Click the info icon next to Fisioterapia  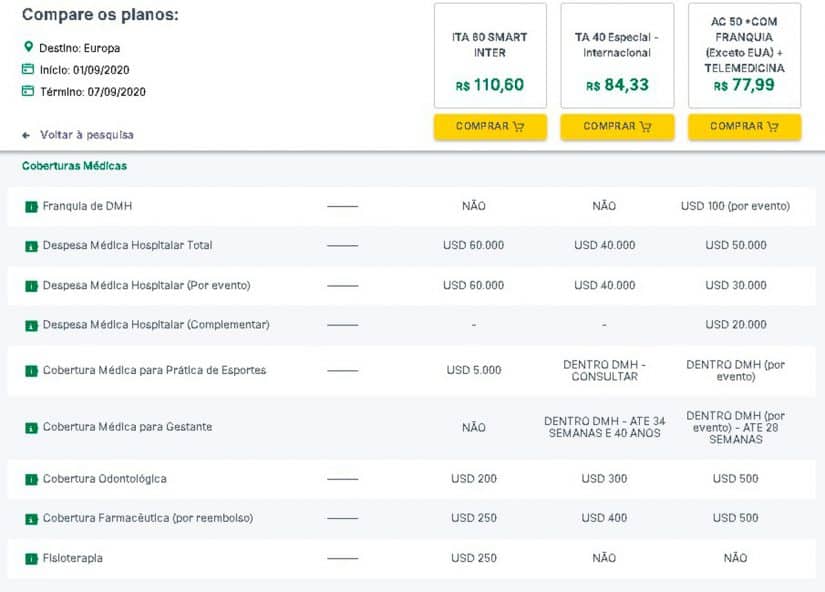pyautogui.click(x=32, y=558)
